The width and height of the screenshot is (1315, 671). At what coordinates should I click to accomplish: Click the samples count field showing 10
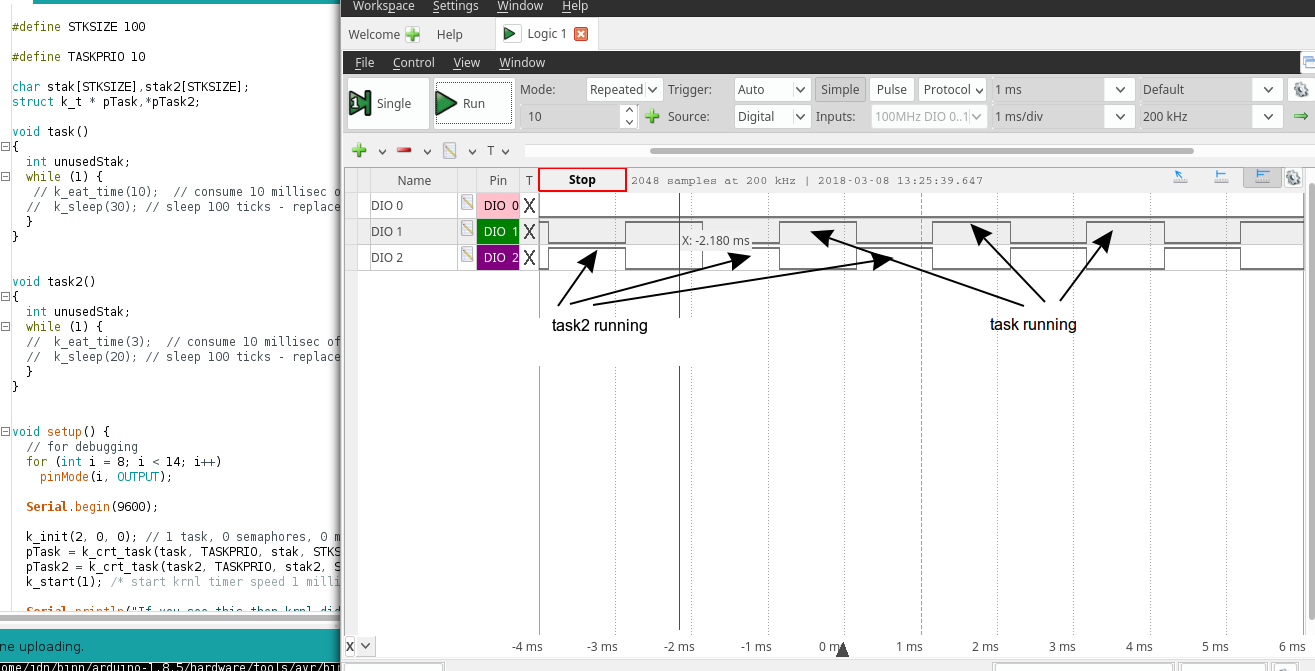570,117
